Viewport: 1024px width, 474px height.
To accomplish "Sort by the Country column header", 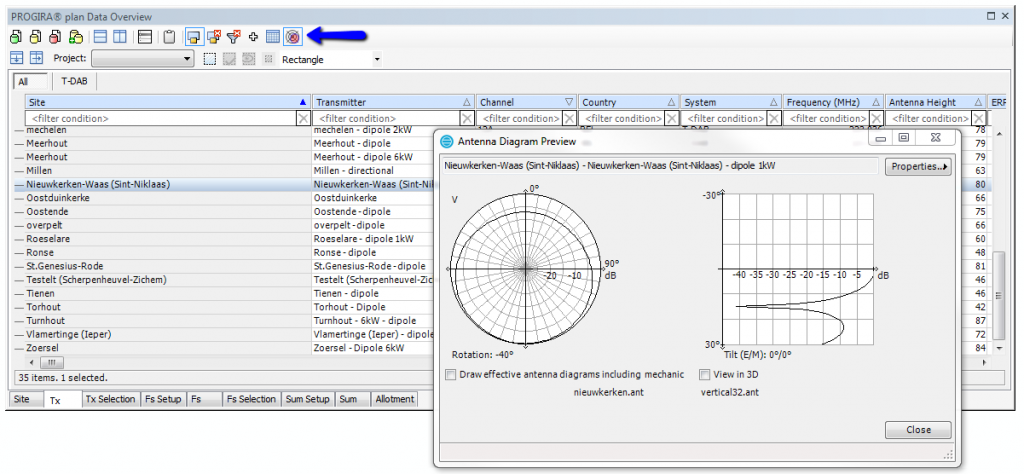I will tap(629, 103).
